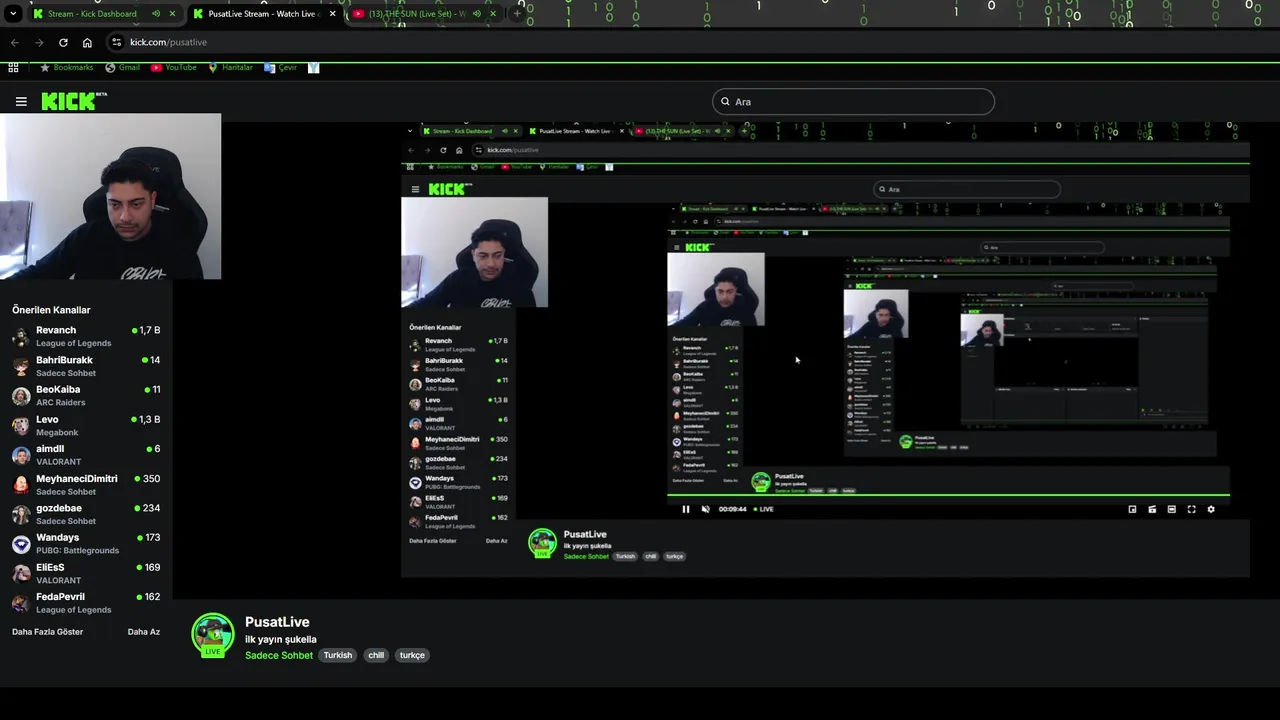Toggle the fullscreen icon on the 00:09:44 player bar
1280x720 pixels.
tap(1191, 509)
